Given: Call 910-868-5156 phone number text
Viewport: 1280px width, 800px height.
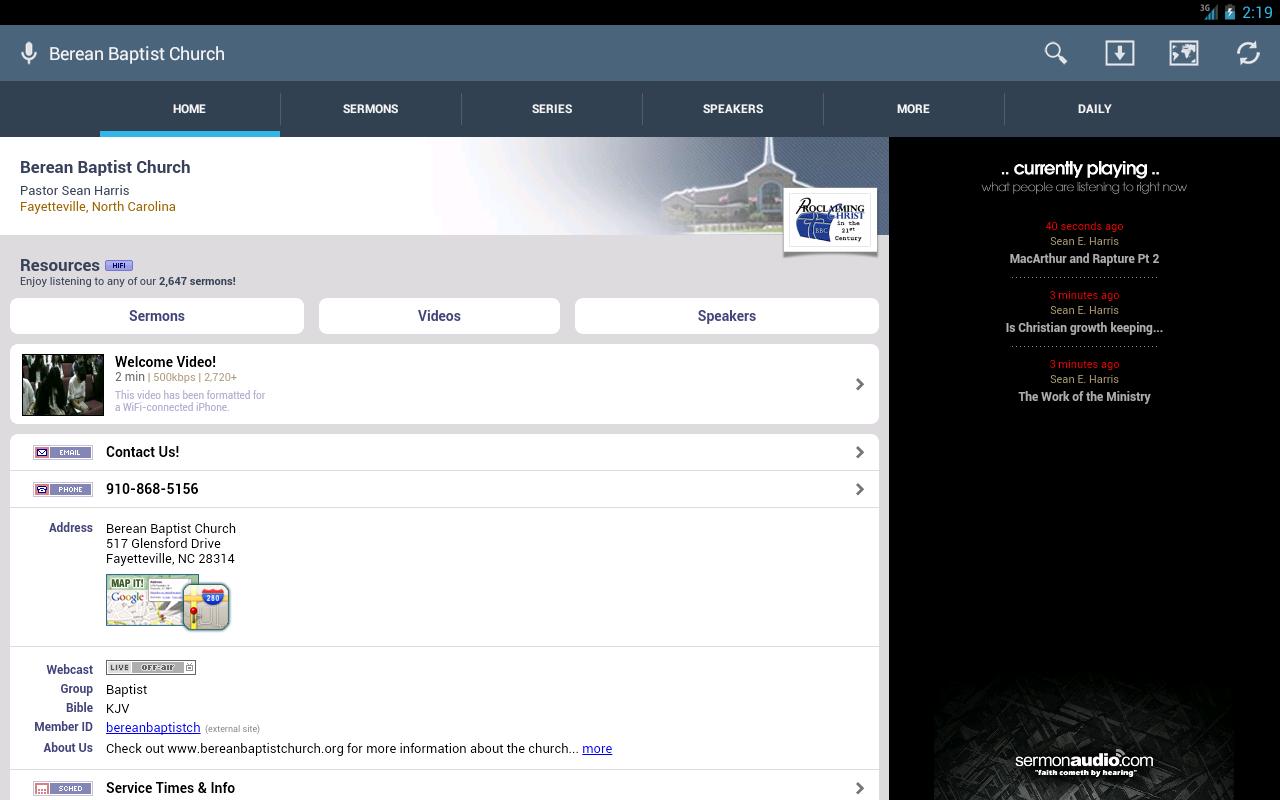Looking at the screenshot, I should [x=152, y=489].
